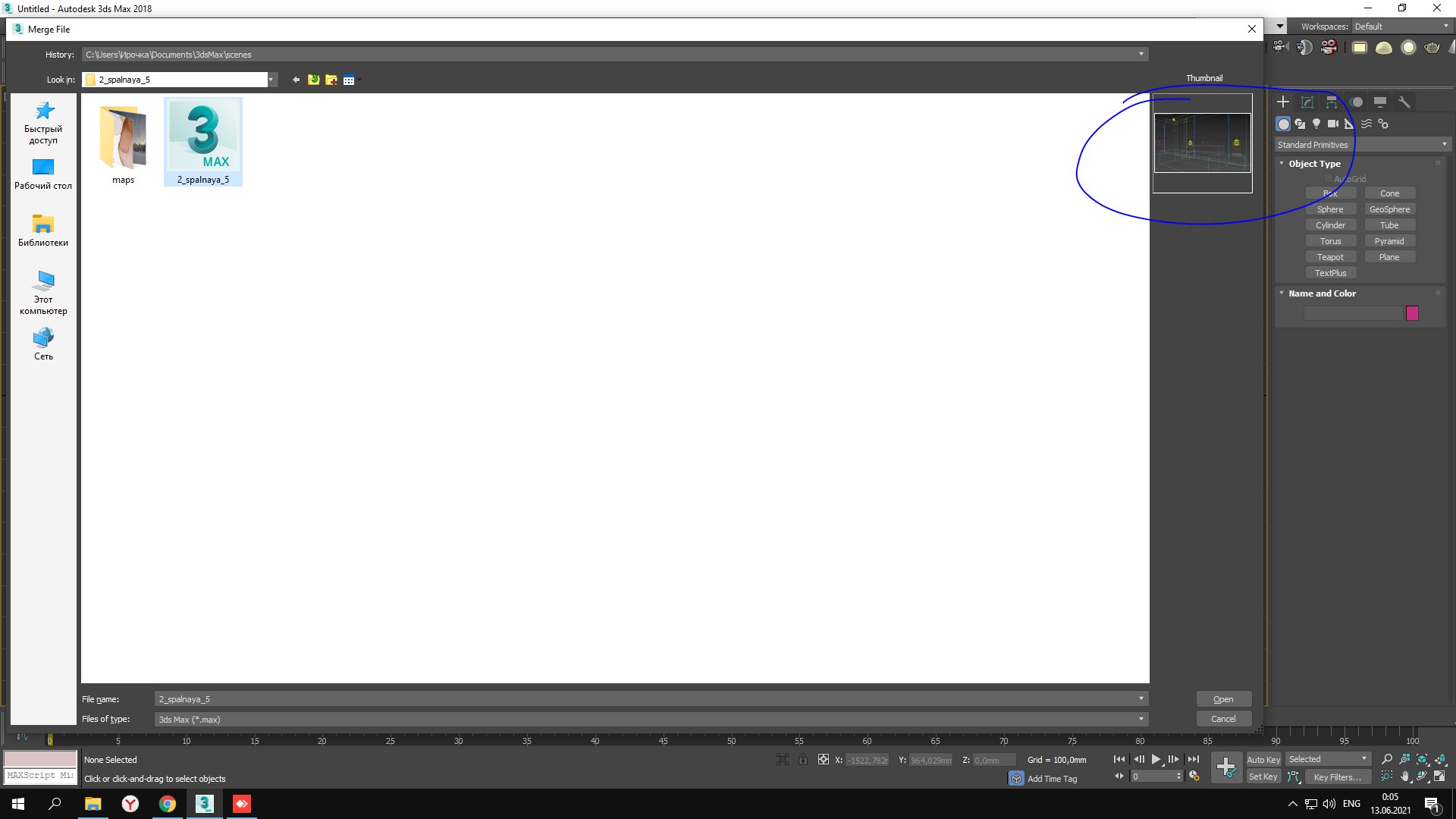
Task: Switch to the Motion command panel tab
Action: (1356, 102)
